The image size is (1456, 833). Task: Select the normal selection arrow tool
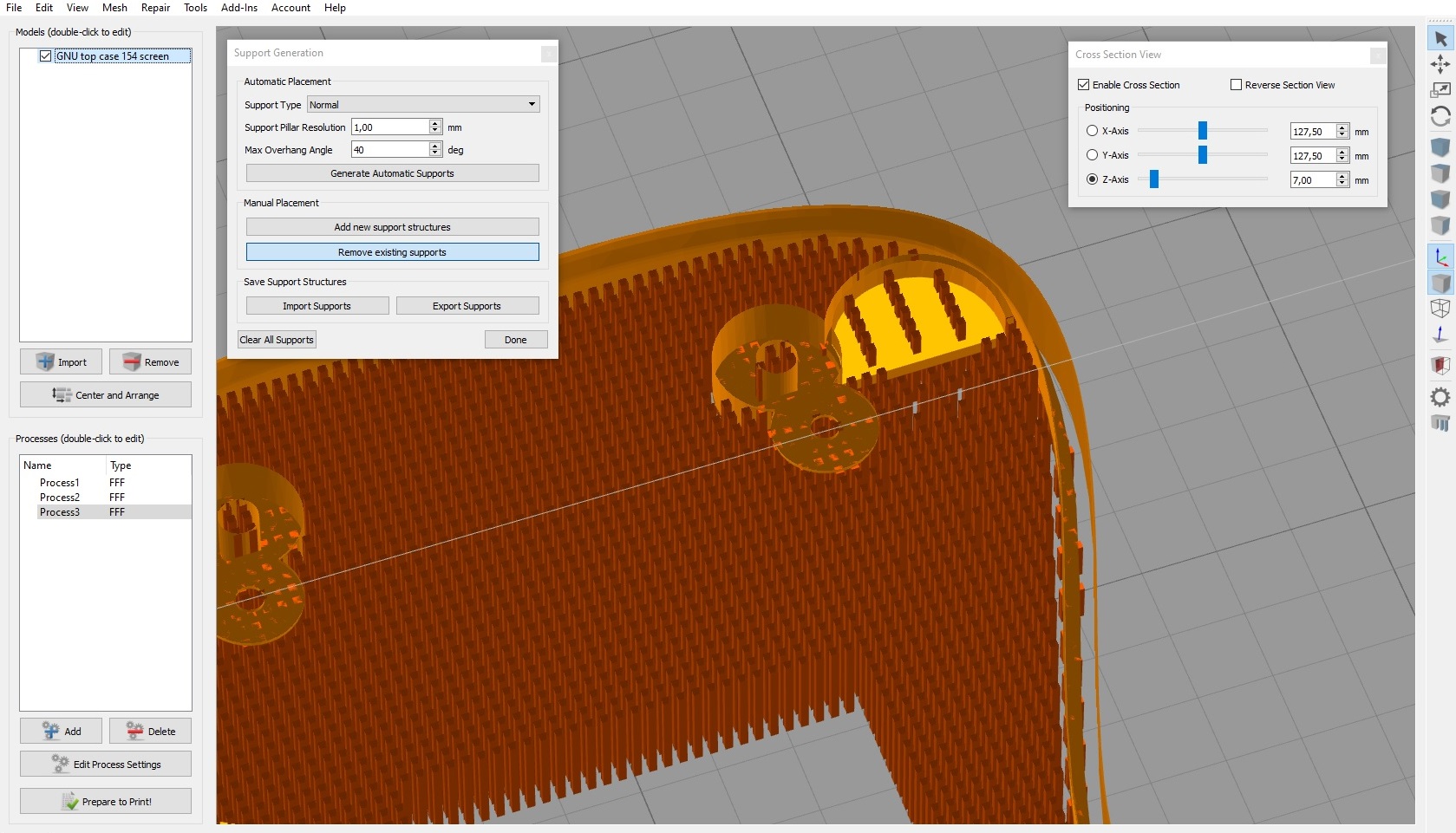coord(1440,39)
